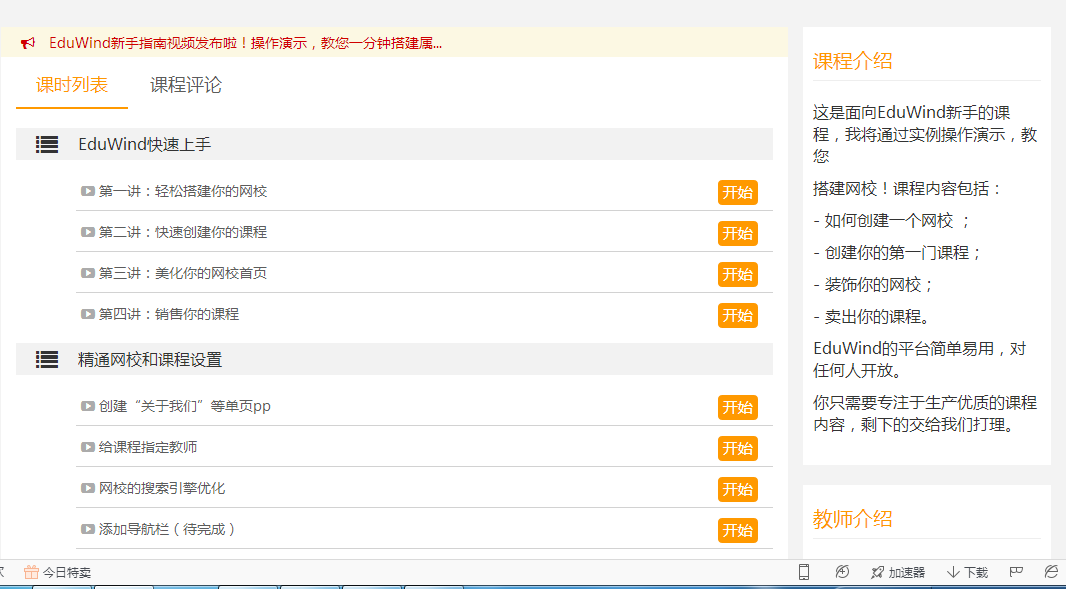Click the video icon for 第四讲
1066x589 pixels.
coord(88,314)
